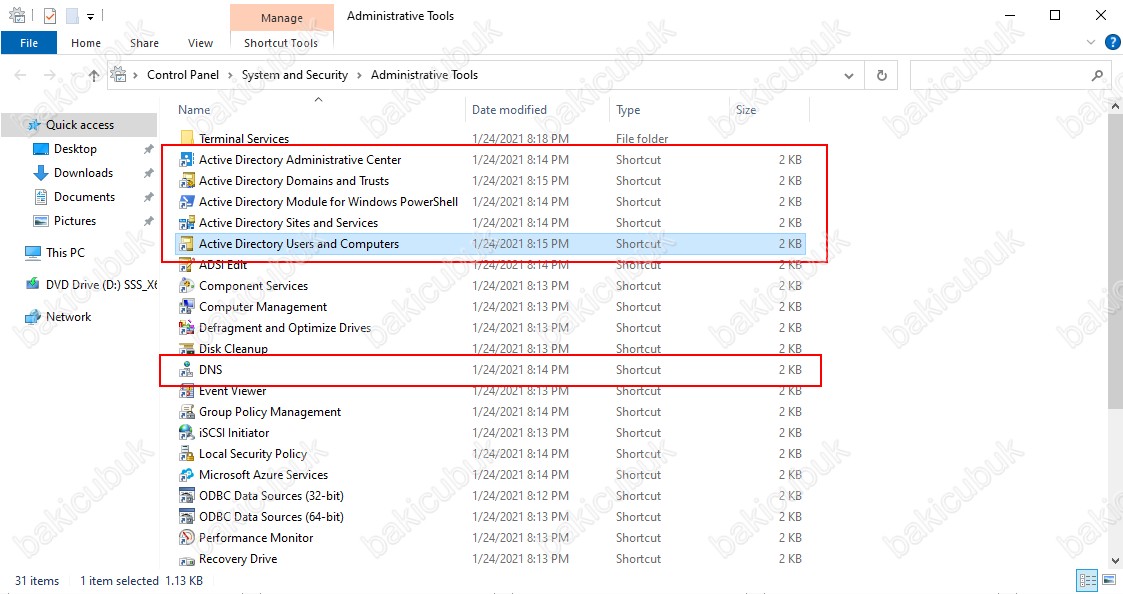Select the Performance Monitor icon

tap(186, 537)
